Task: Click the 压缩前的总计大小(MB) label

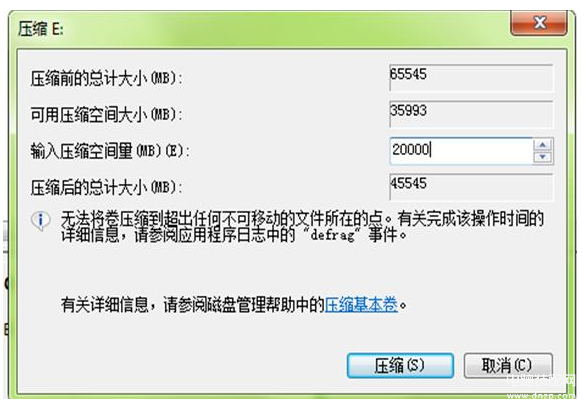Action: (107, 79)
